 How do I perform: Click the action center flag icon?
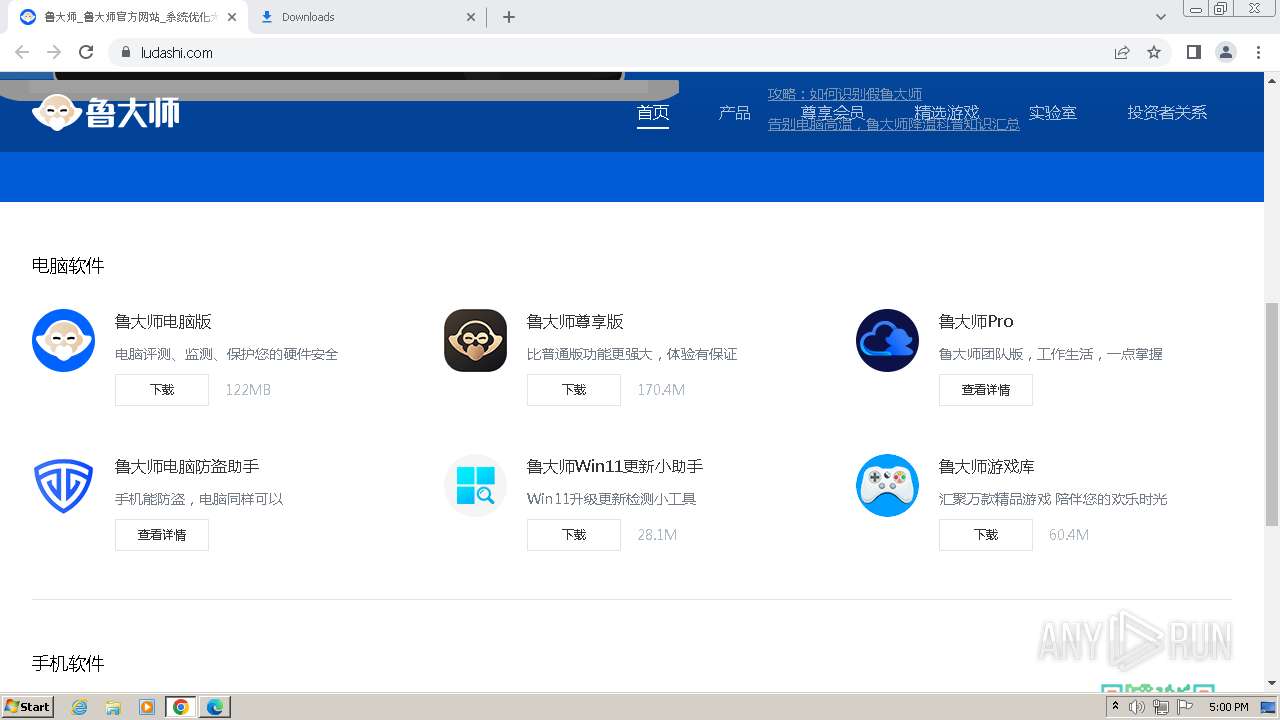click(x=1185, y=707)
